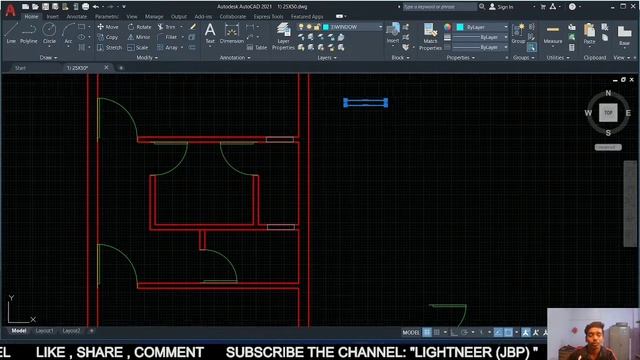Select the Line drawing tool
Viewport: 640px width, 360px height.
click(11, 33)
